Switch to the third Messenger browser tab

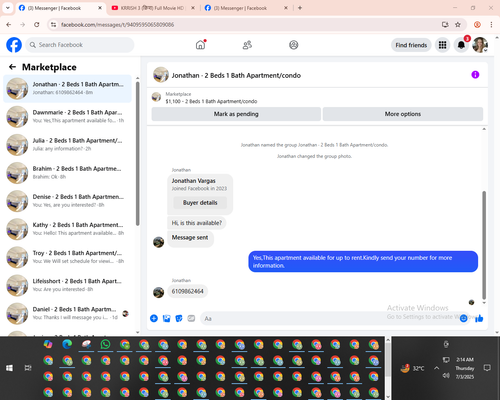[x=246, y=8]
